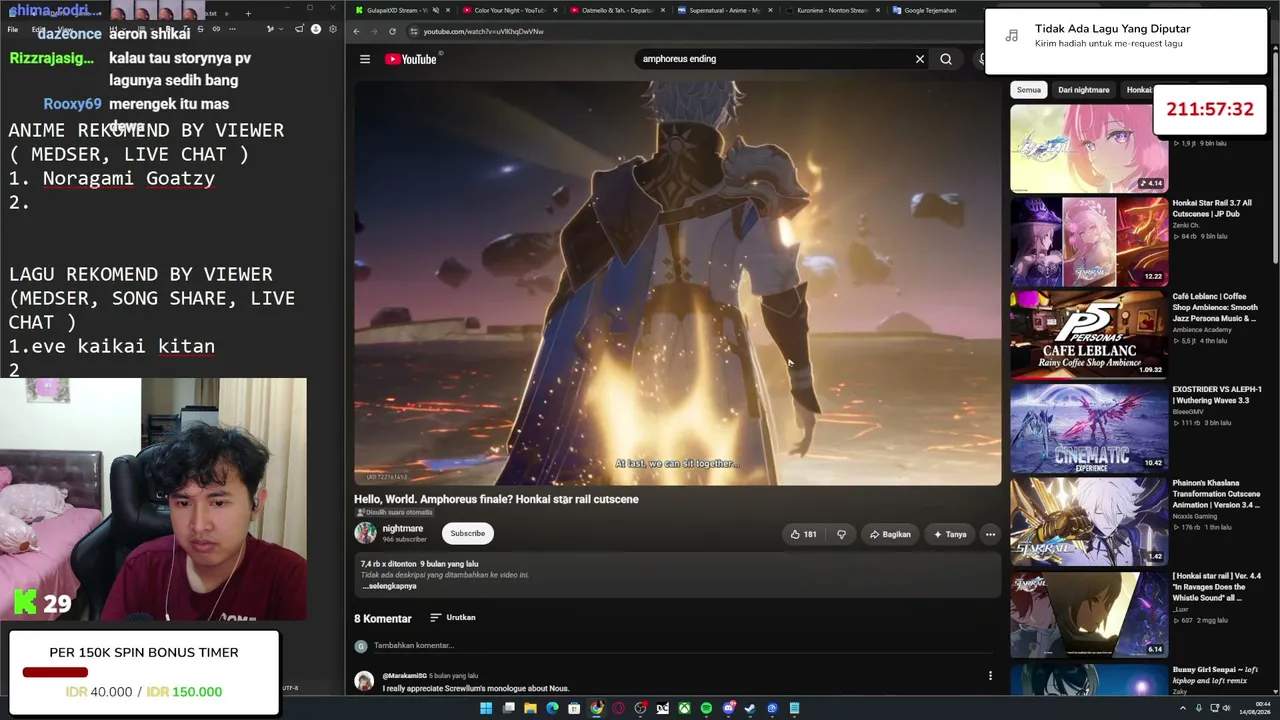Switch to the Color Your Night tab
Screen dimensions: 1280x720
510,10
